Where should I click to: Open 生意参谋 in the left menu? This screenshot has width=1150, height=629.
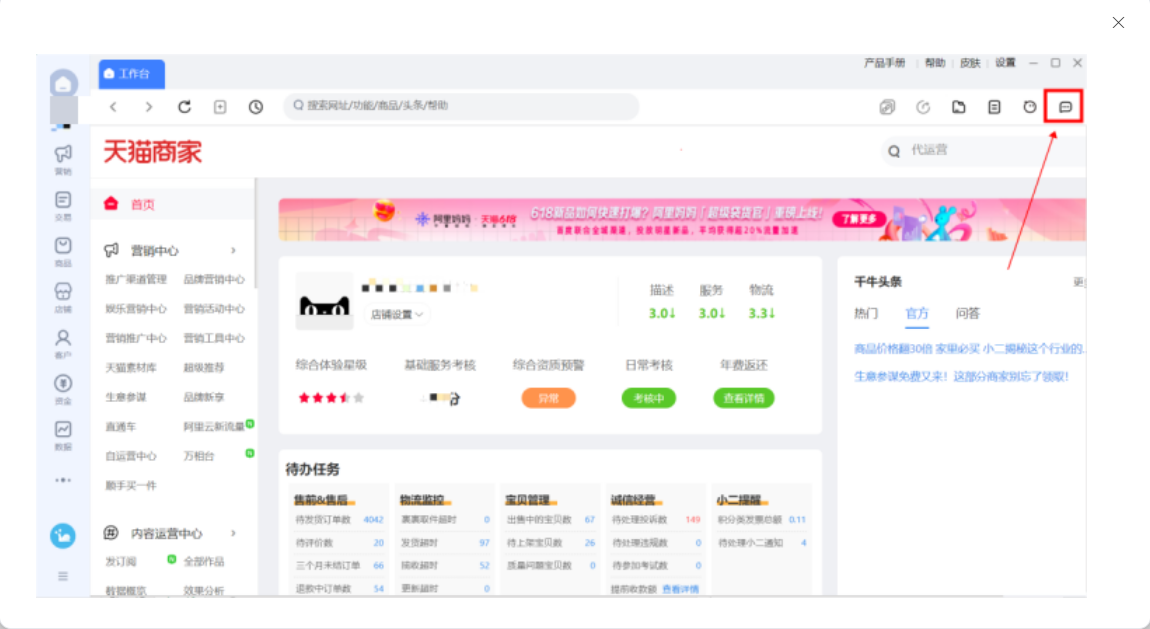(125, 397)
